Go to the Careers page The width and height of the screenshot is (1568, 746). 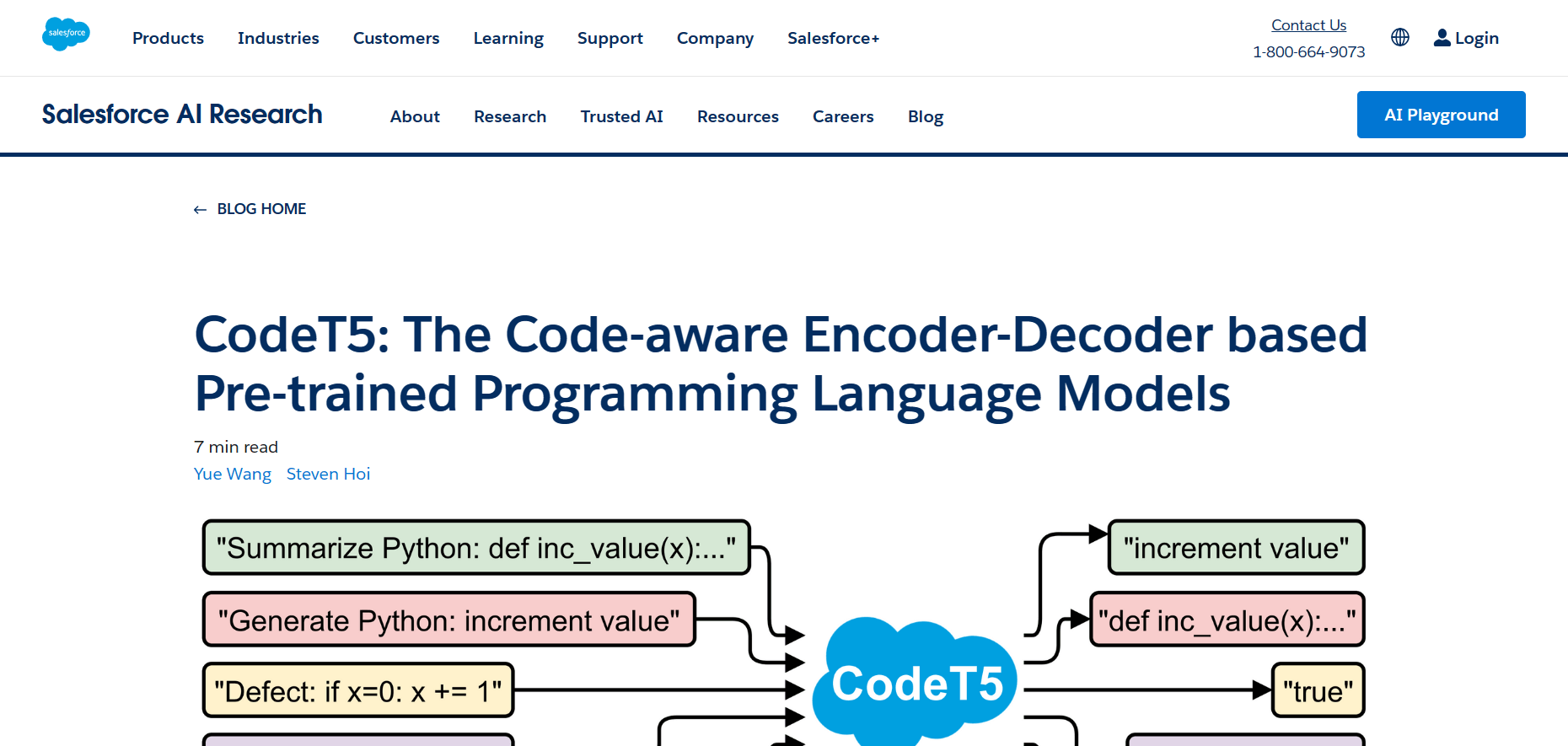point(843,116)
